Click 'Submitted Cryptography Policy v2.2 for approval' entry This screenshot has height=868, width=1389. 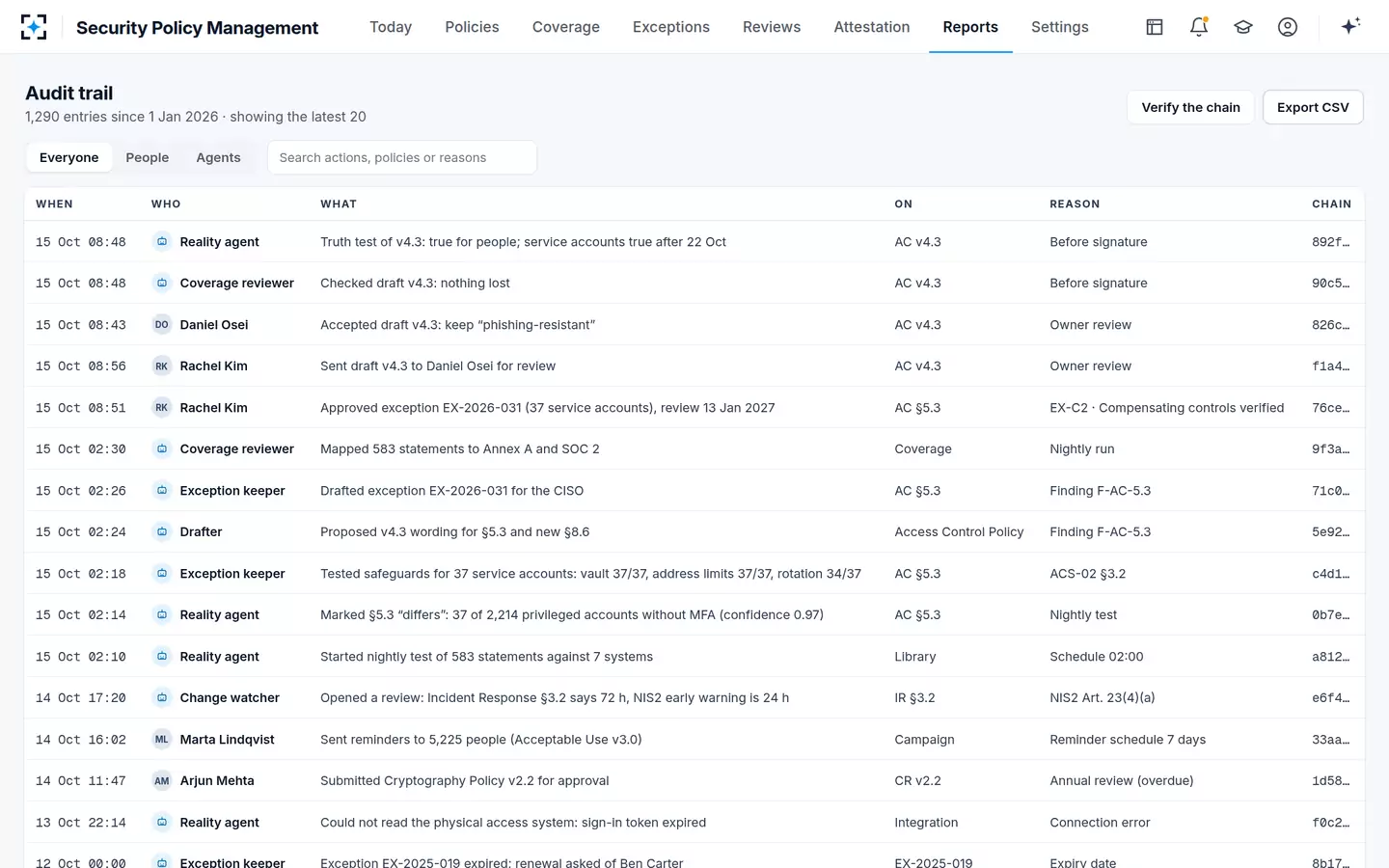[x=465, y=781]
